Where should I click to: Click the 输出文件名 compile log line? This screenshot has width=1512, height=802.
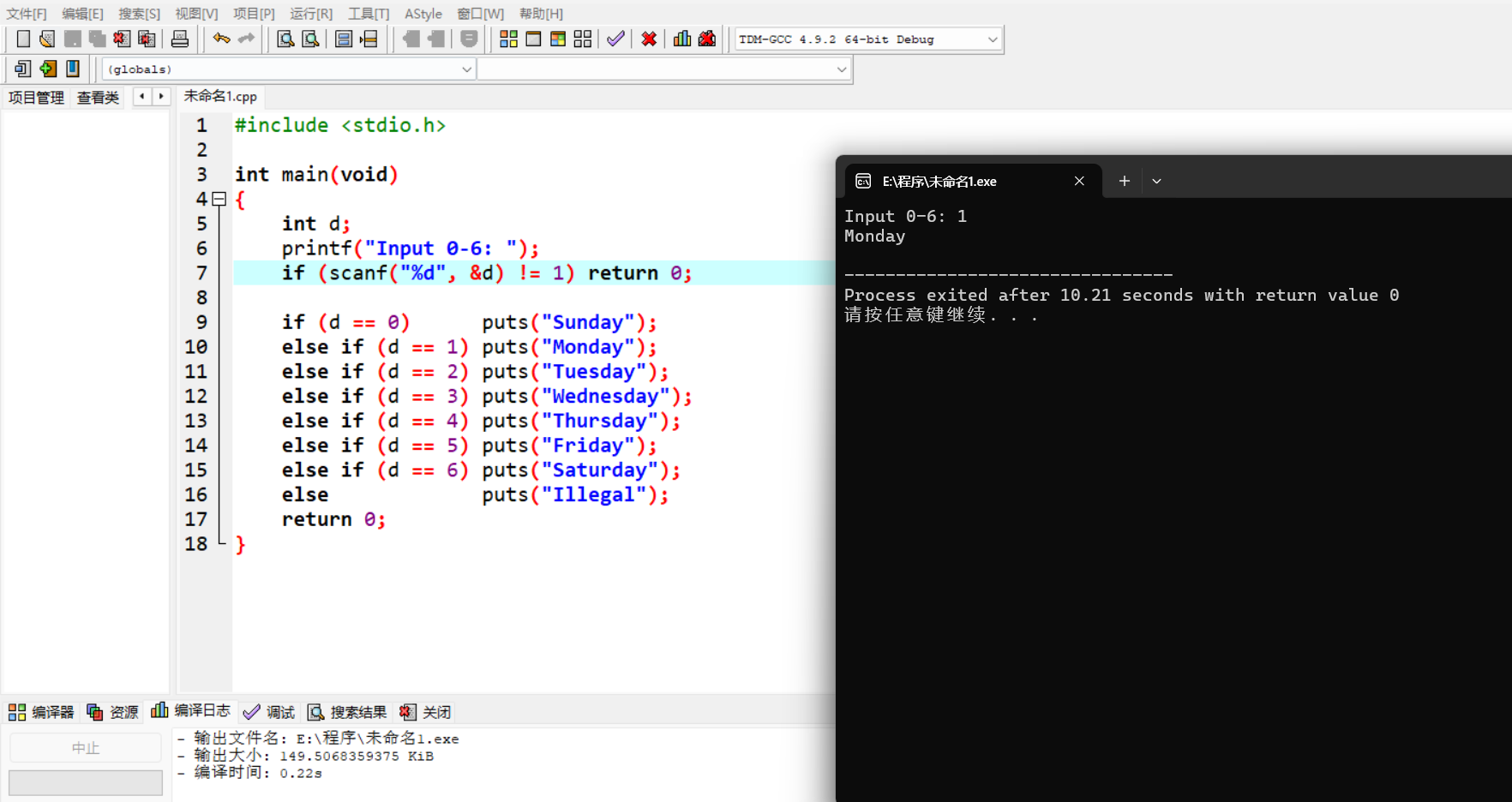pos(318,738)
